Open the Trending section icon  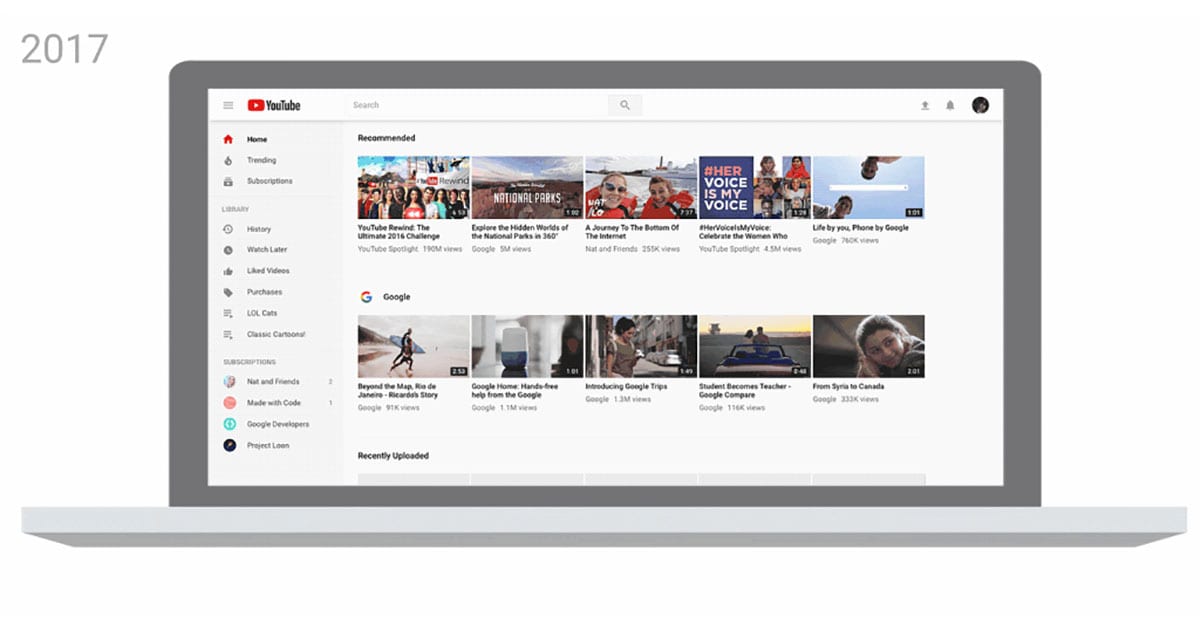click(230, 160)
